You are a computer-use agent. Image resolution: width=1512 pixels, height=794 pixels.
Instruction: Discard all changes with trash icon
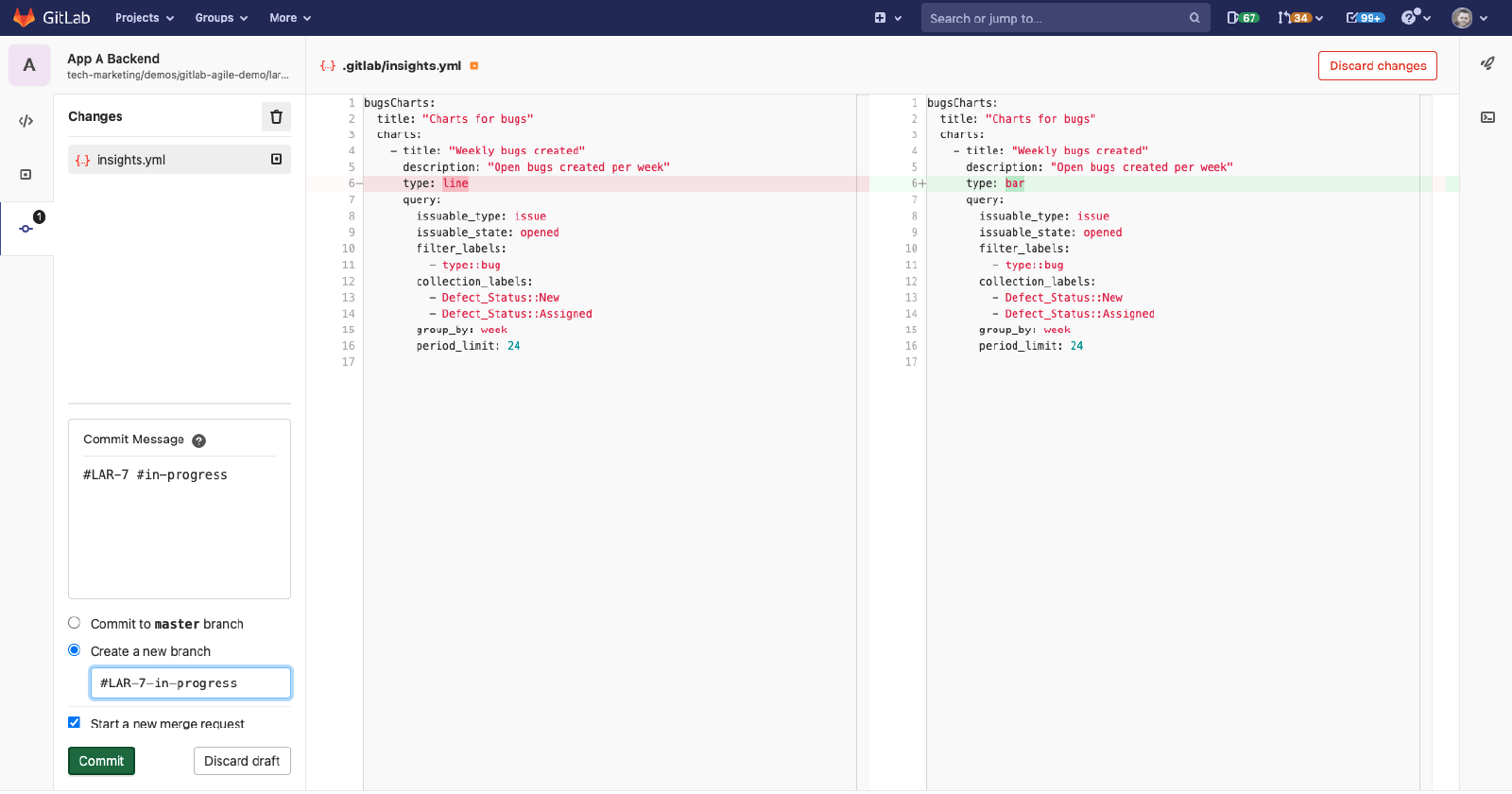click(276, 117)
